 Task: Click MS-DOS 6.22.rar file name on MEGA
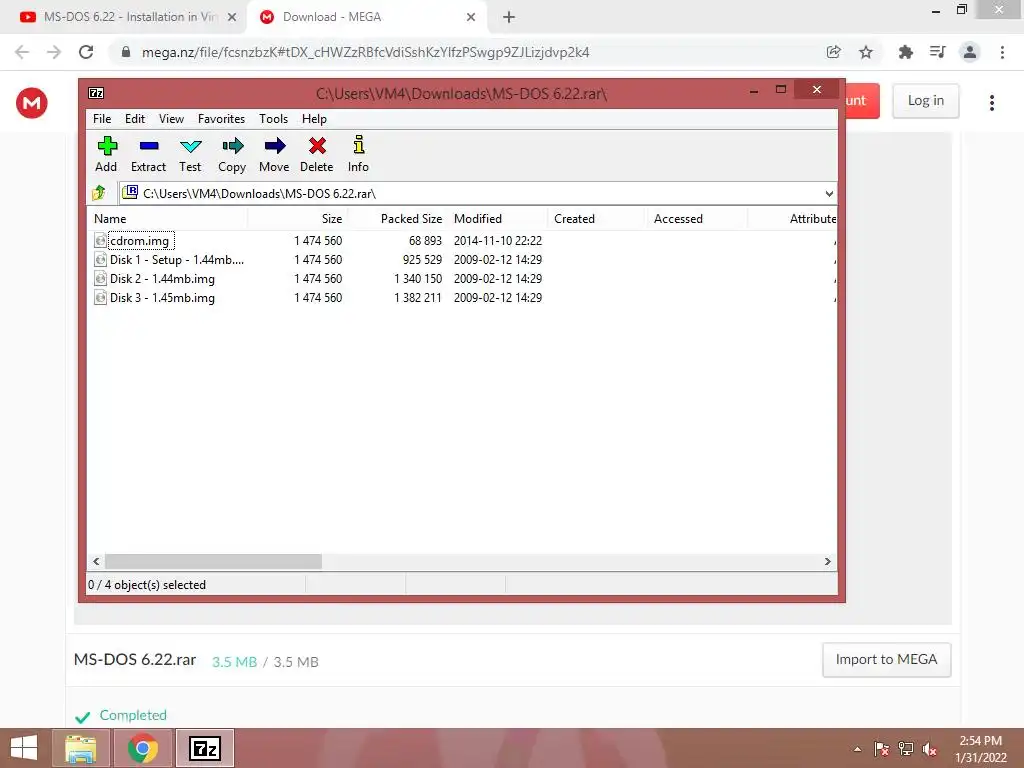[x=135, y=660]
